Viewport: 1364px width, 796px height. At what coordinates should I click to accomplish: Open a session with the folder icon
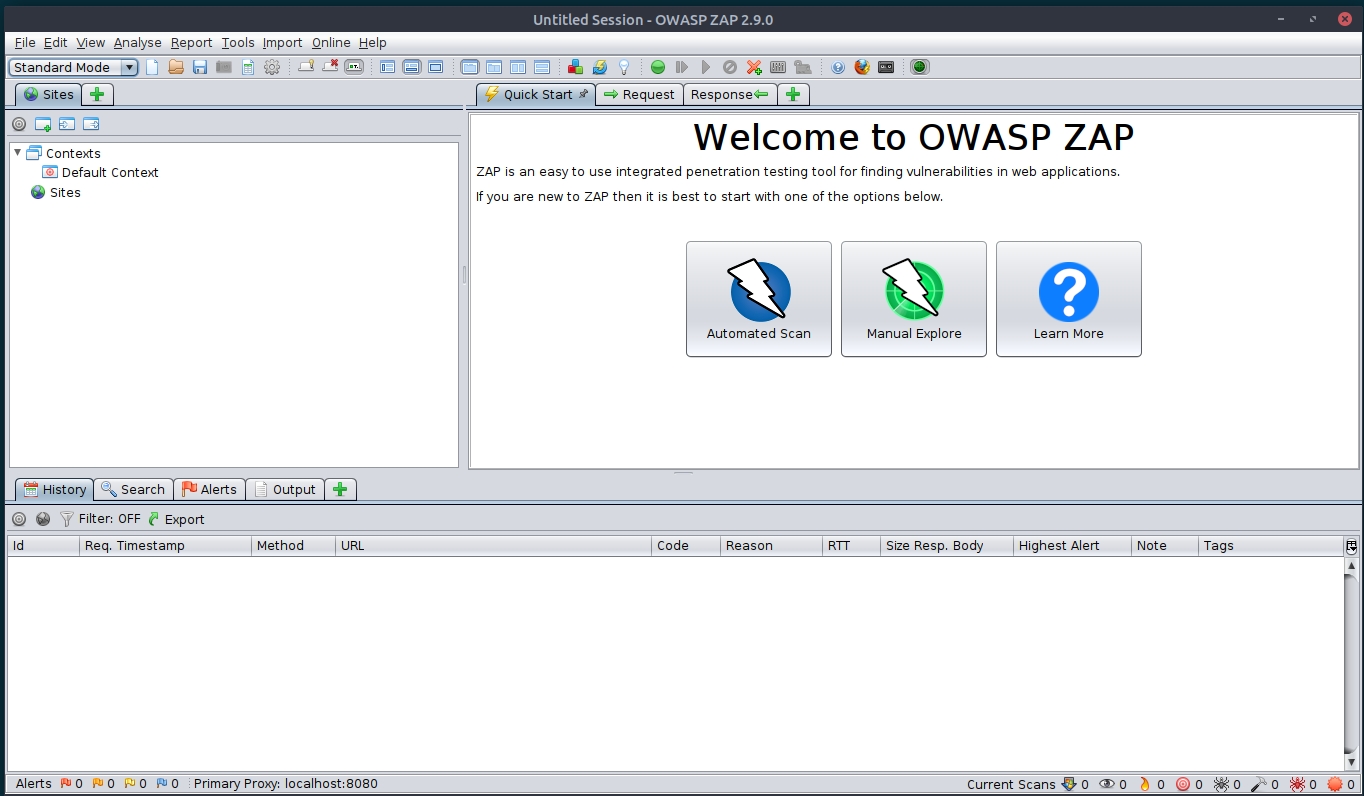pyautogui.click(x=176, y=67)
